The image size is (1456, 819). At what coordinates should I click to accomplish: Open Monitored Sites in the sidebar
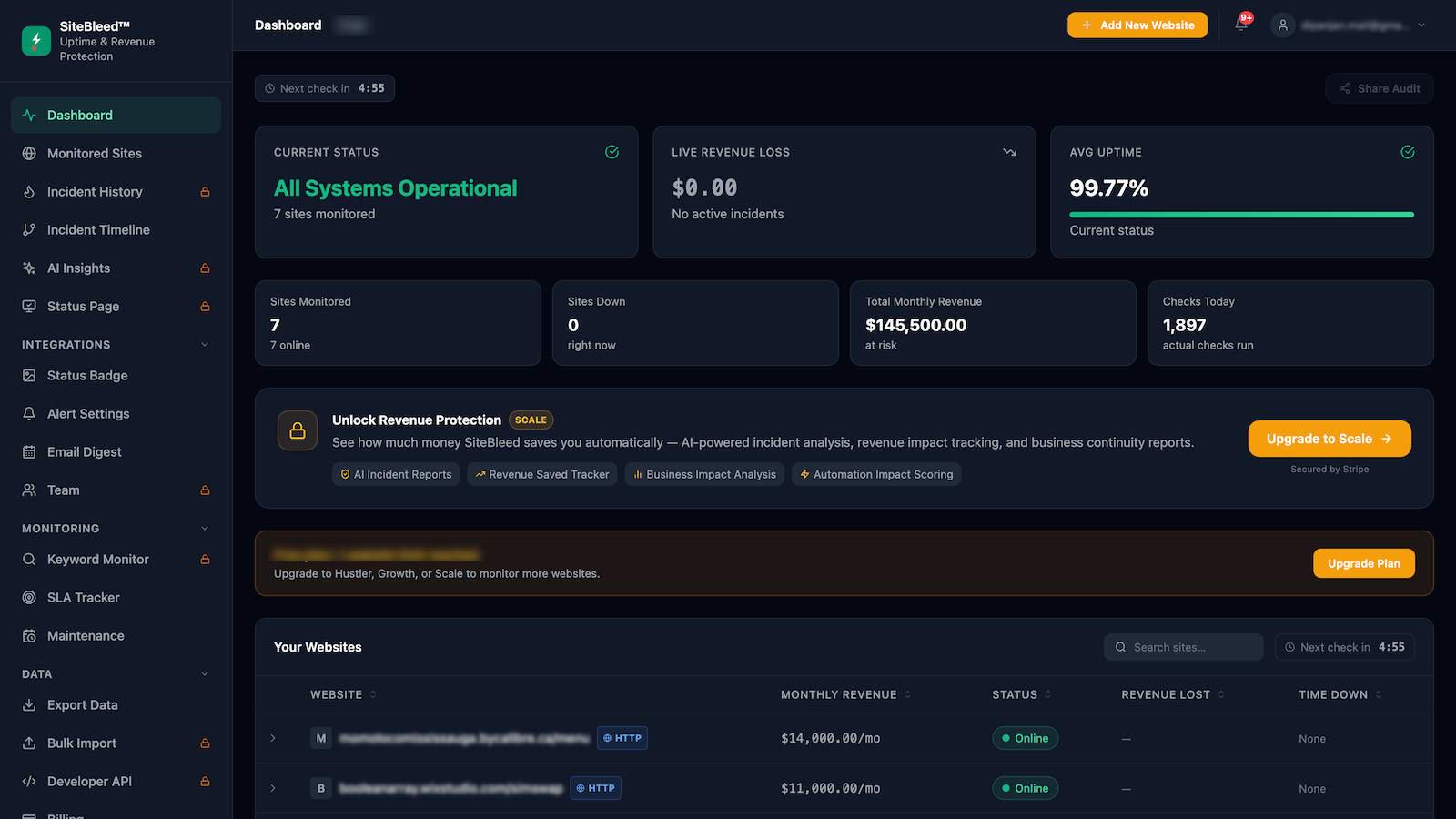pos(116,154)
